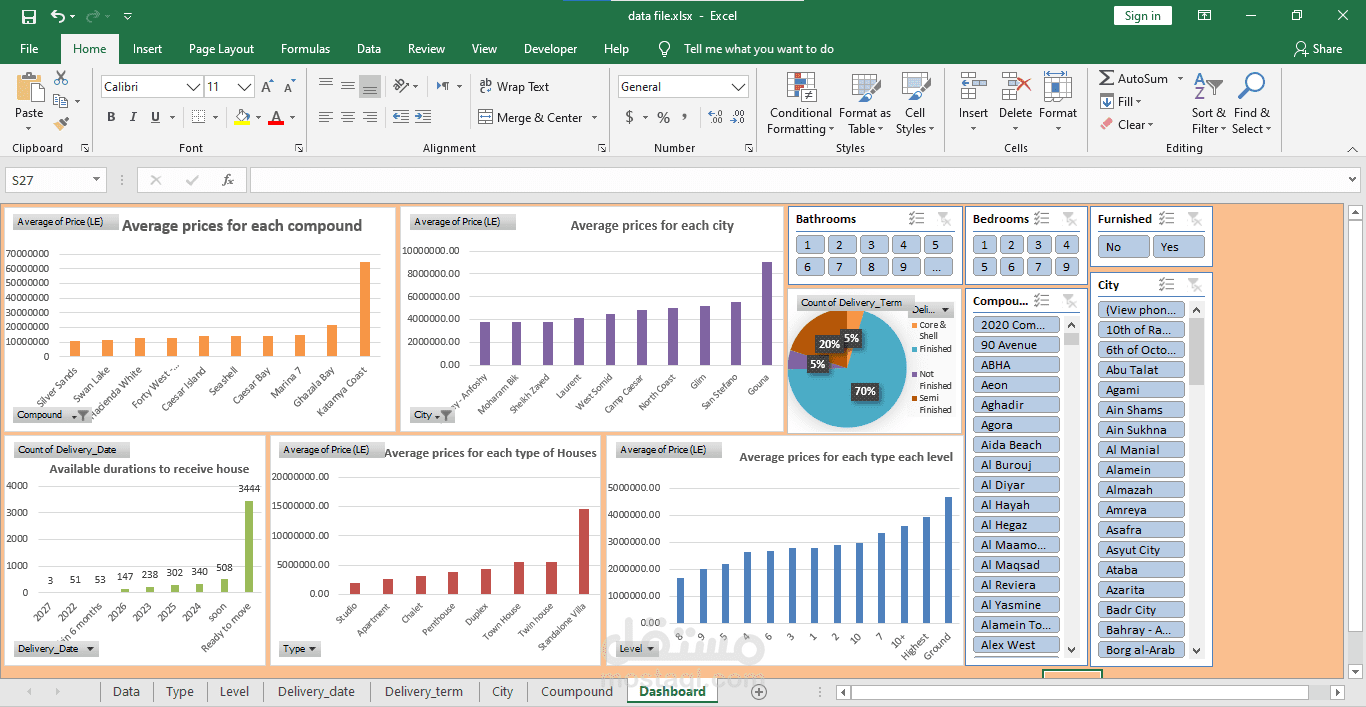Open Sort & Filter
The width and height of the screenshot is (1366, 707).
(1208, 104)
